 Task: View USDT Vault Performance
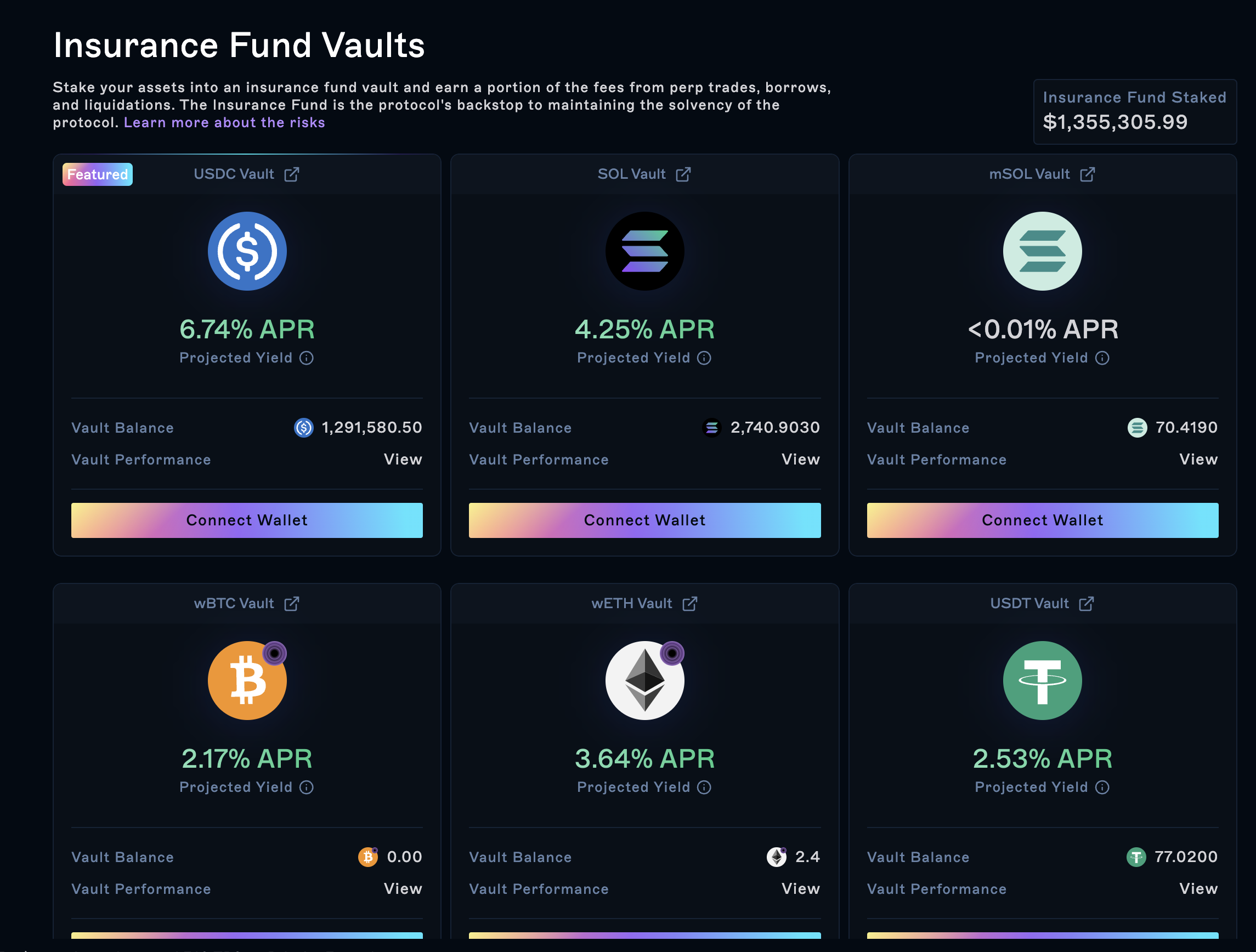point(1198,888)
